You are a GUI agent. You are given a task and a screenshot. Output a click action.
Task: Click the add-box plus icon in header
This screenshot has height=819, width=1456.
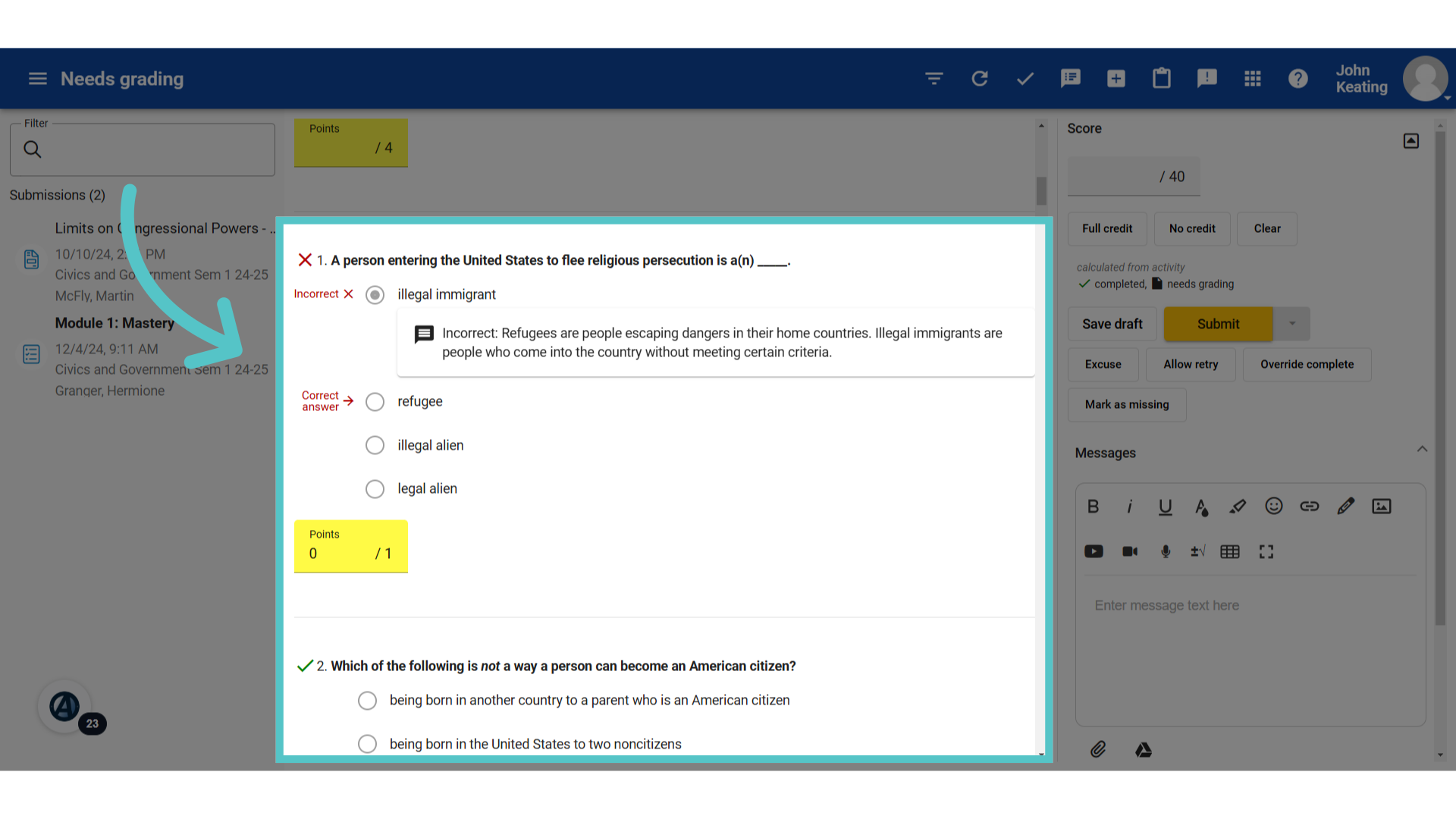pyautogui.click(x=1116, y=79)
